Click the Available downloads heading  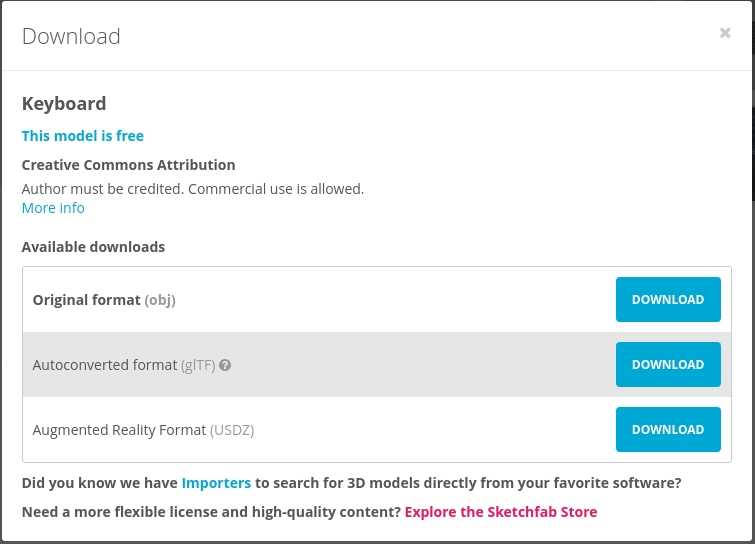tap(93, 247)
